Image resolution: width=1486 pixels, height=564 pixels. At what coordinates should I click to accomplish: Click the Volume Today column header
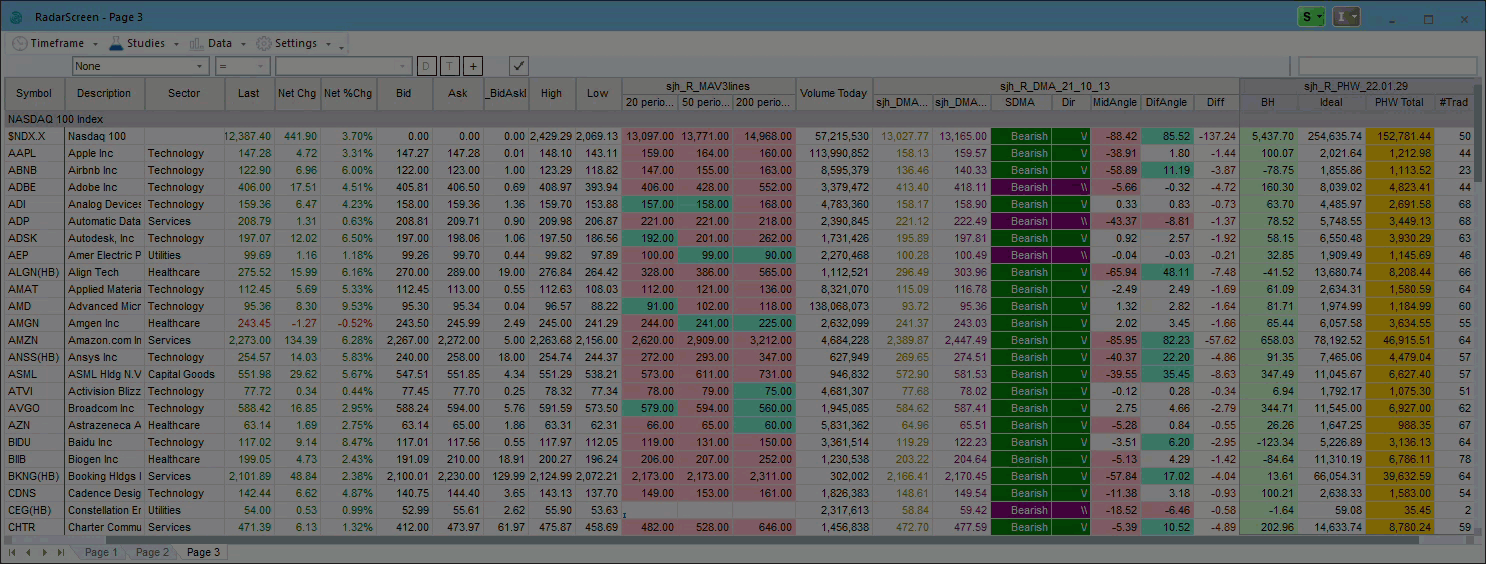point(833,93)
